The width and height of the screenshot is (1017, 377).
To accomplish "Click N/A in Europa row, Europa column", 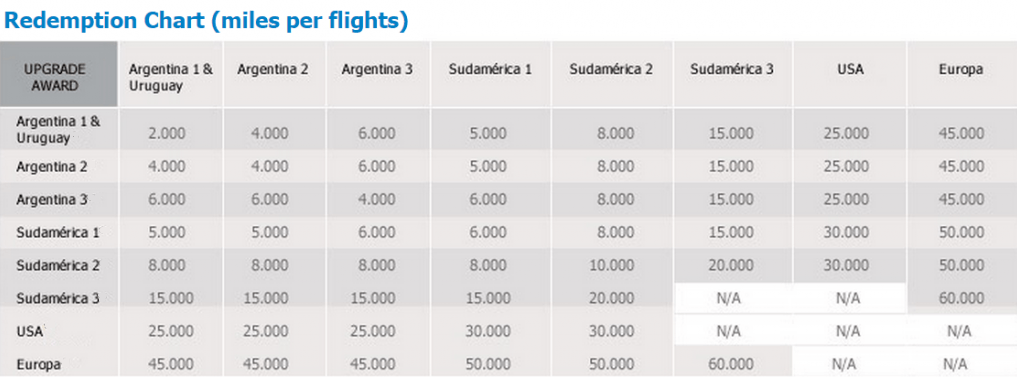I will (x=959, y=365).
